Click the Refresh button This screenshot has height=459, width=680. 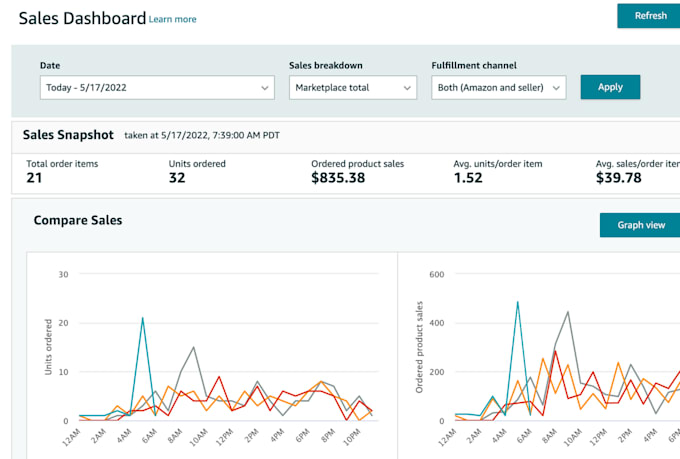pos(649,16)
